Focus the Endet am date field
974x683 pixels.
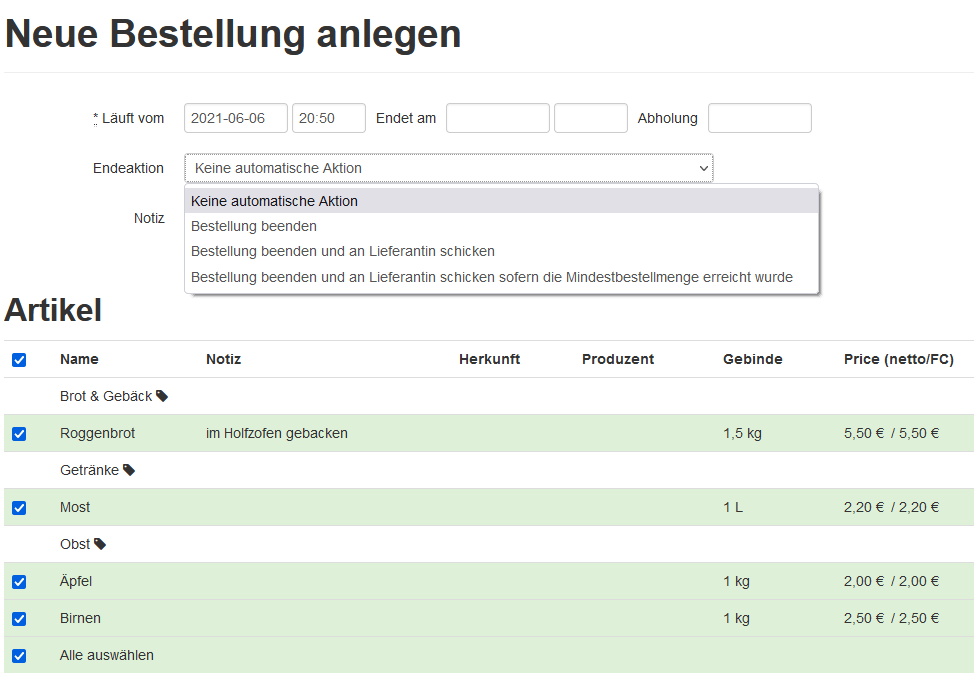[x=498, y=118]
